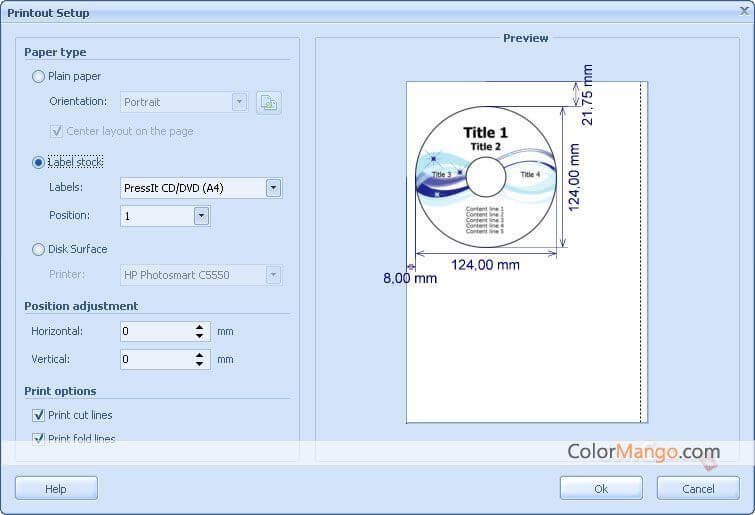Increase the Vertical value with up arrow

(x=200, y=355)
